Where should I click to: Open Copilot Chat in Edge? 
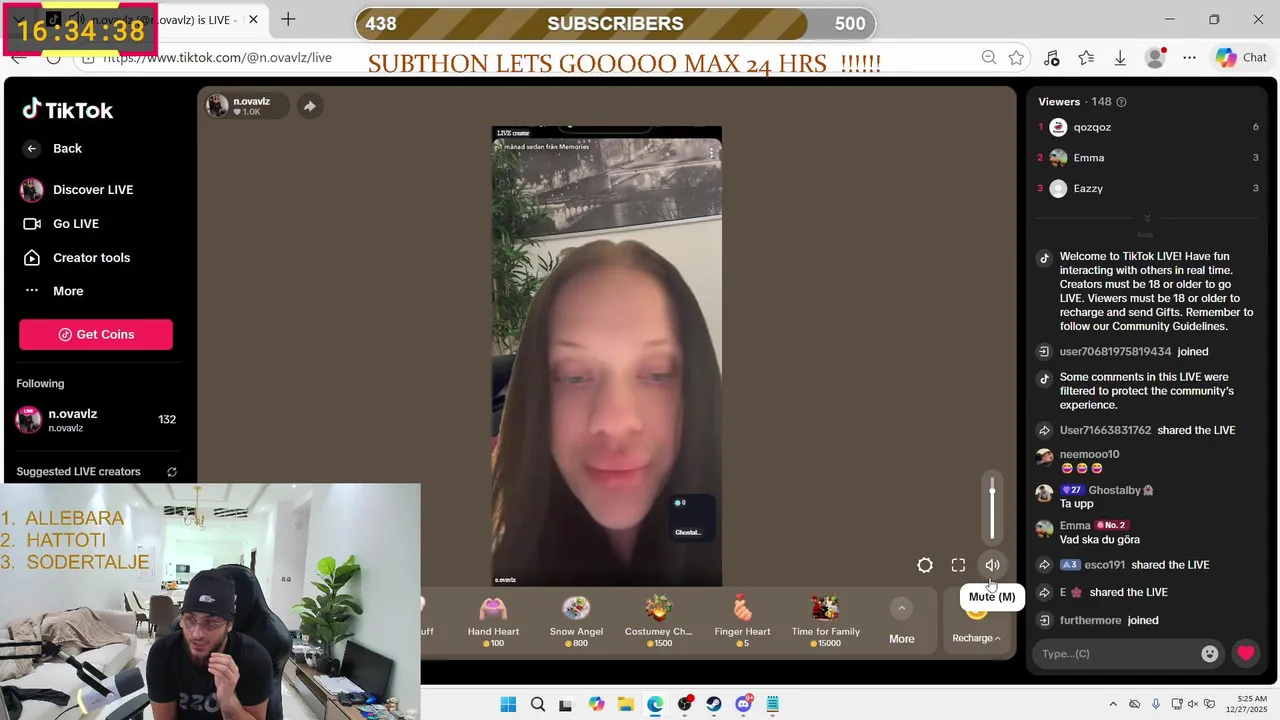(x=1241, y=58)
